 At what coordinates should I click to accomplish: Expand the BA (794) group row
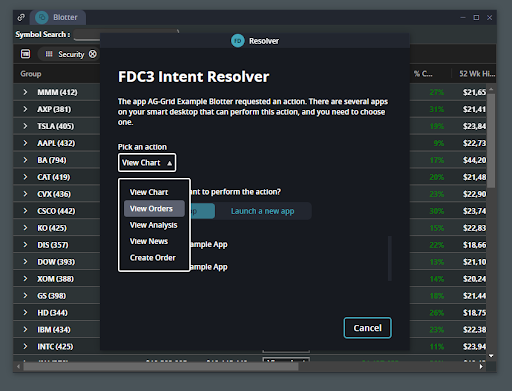25,160
